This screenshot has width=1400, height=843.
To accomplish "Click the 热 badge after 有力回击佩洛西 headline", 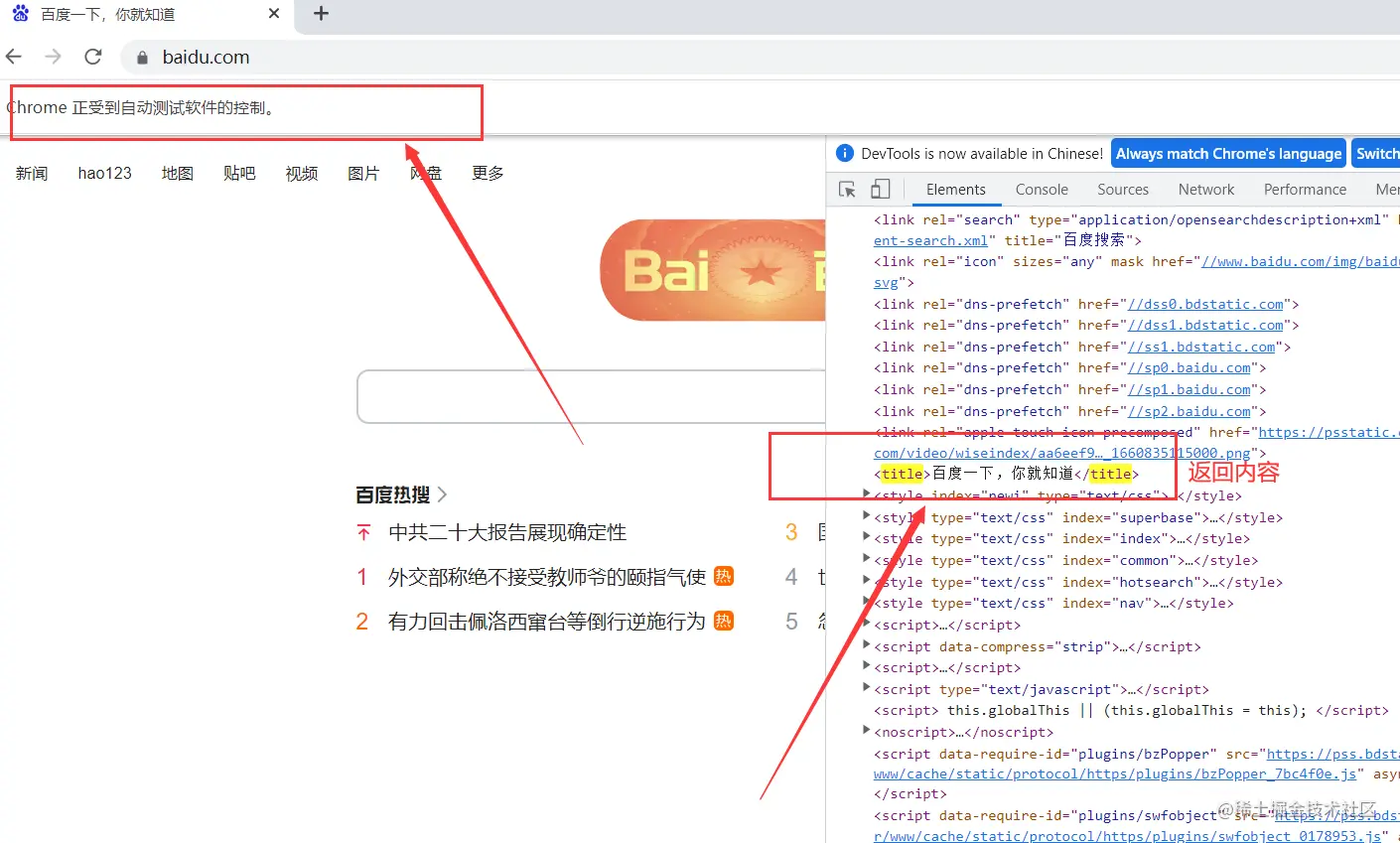I will point(724,621).
